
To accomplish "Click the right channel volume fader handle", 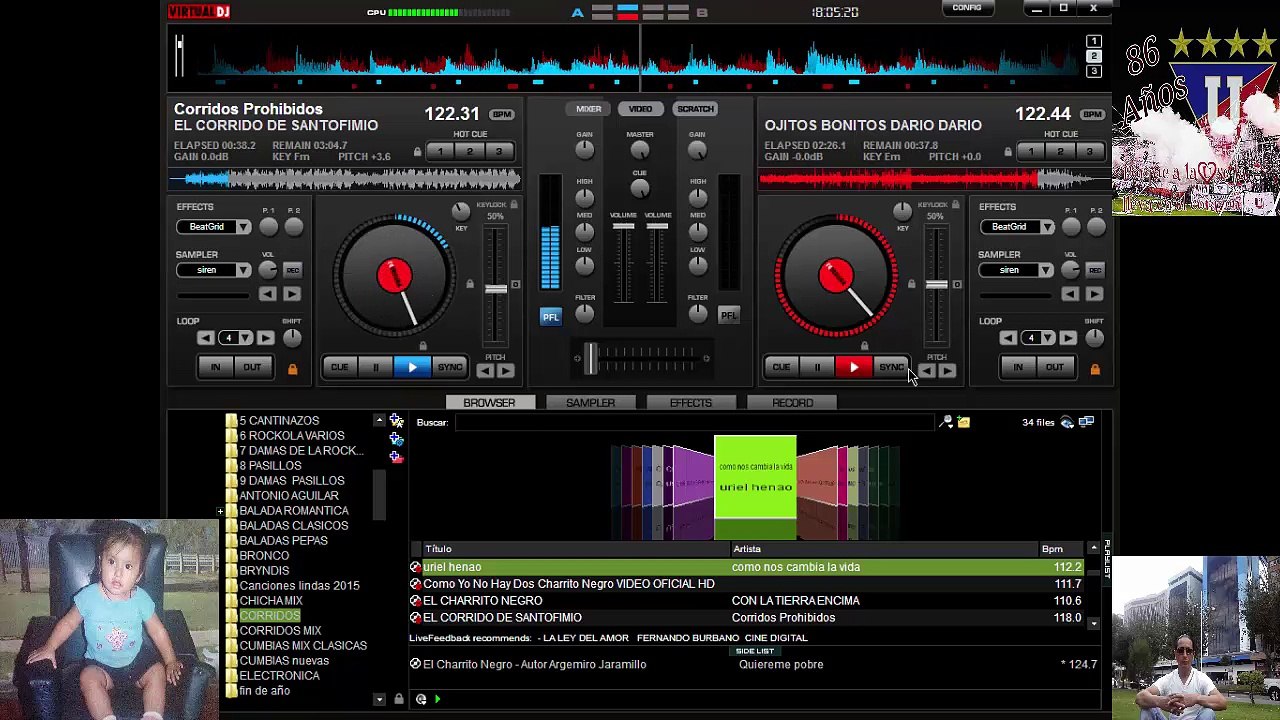I will point(657,227).
